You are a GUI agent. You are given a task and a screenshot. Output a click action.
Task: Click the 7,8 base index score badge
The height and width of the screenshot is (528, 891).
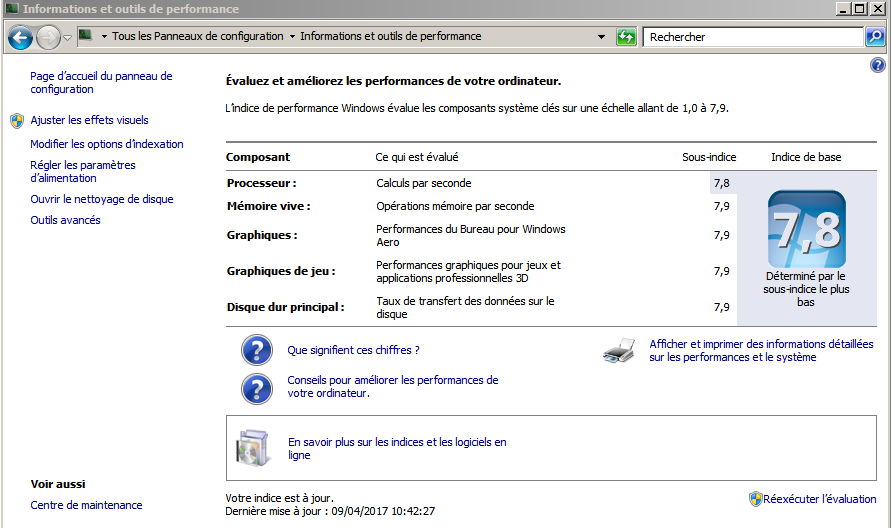coord(806,229)
